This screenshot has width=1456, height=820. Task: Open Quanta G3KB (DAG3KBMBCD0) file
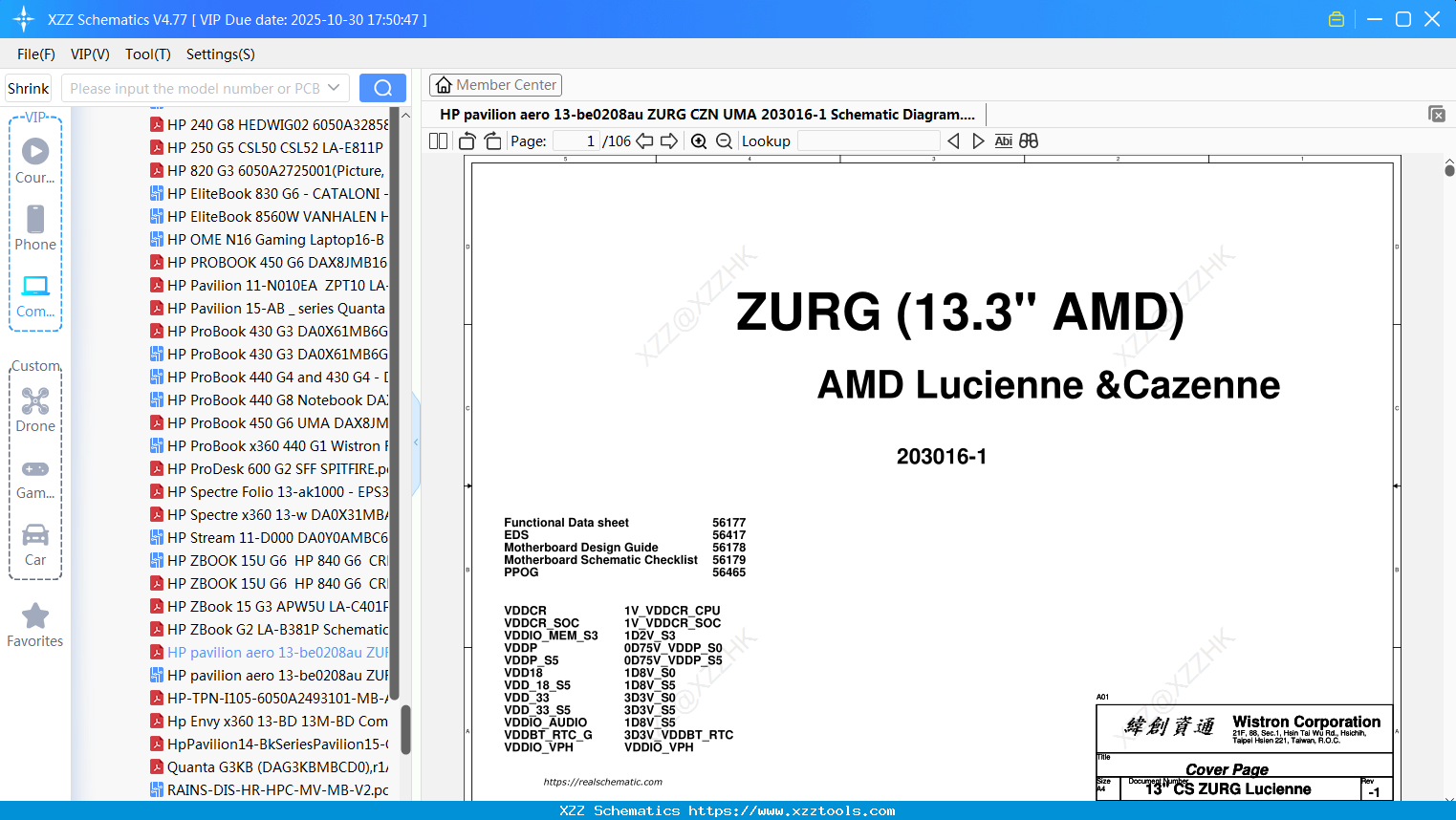coord(270,766)
